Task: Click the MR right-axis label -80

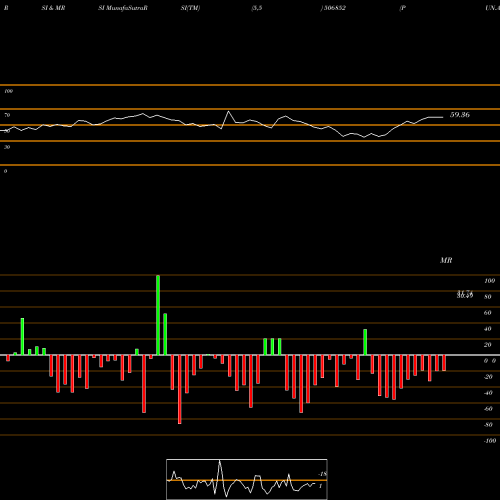Action: 488,425
